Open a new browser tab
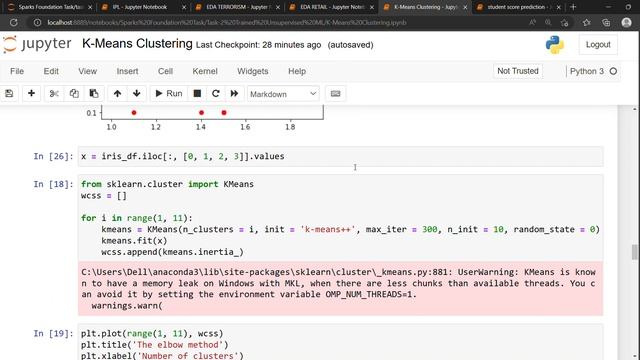 pos(573,7)
